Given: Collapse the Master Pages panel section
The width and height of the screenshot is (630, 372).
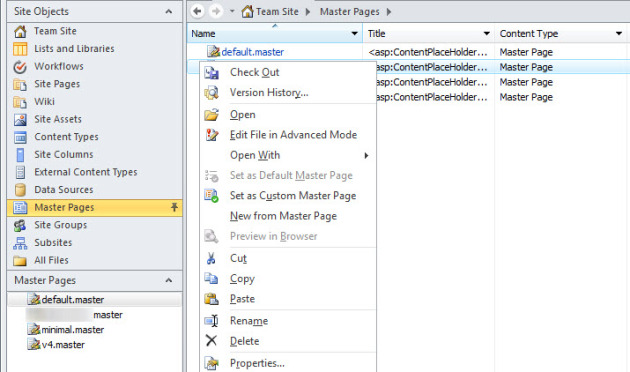Looking at the screenshot, I should [x=169, y=280].
